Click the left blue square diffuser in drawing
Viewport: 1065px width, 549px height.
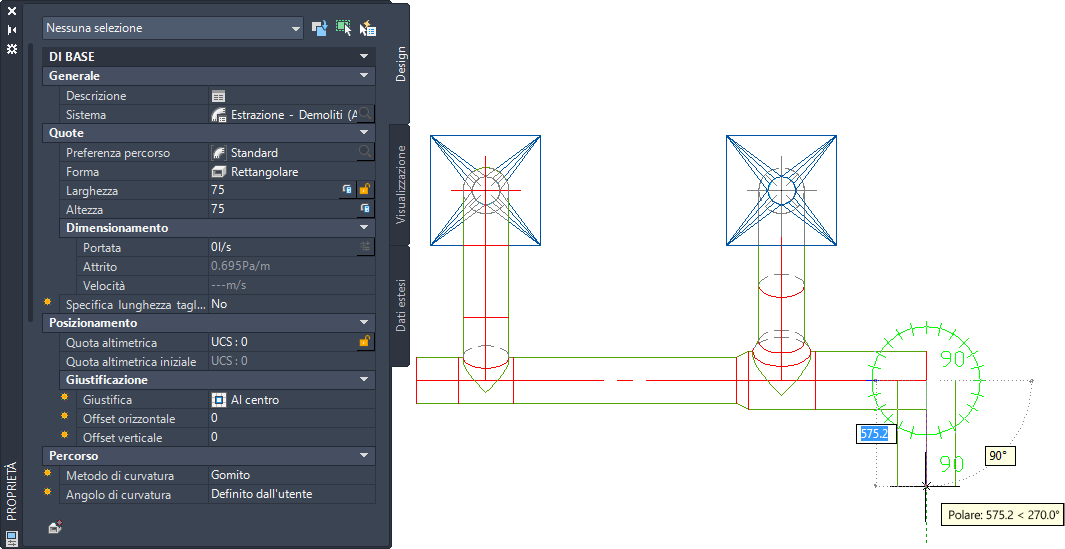tap(486, 190)
